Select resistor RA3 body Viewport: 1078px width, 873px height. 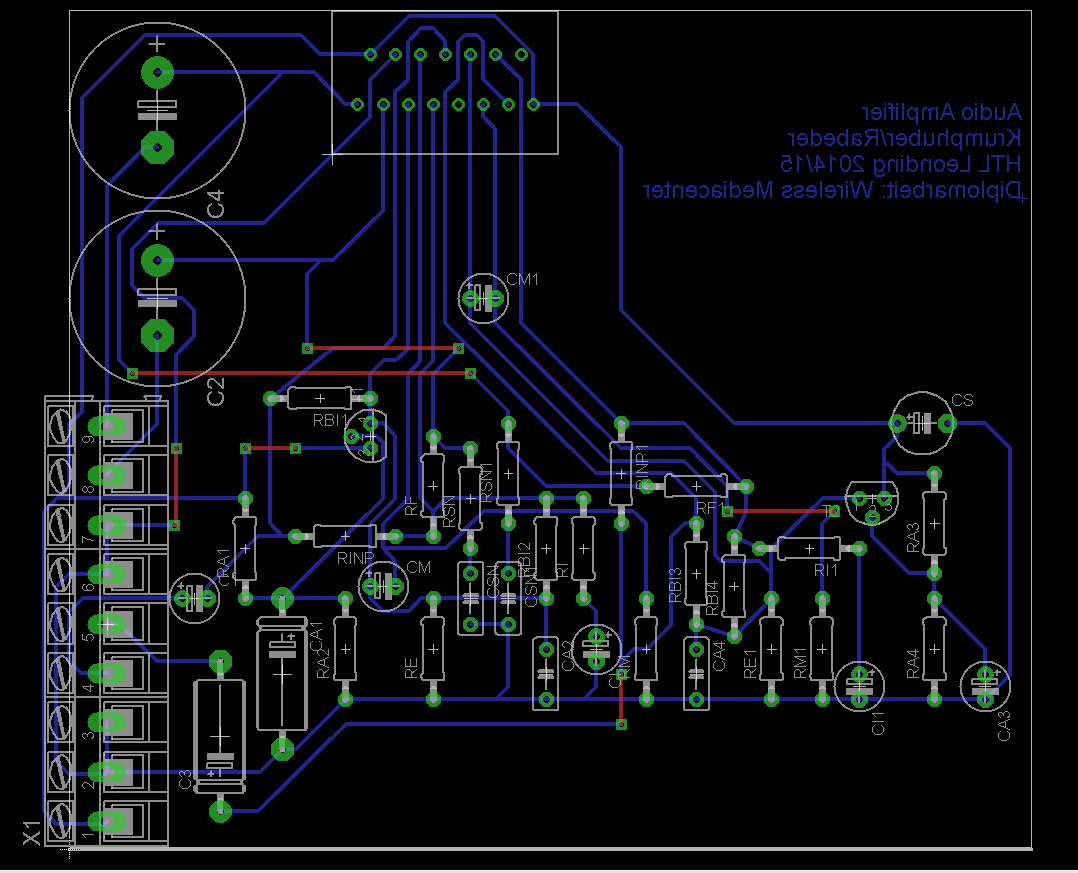point(934,523)
